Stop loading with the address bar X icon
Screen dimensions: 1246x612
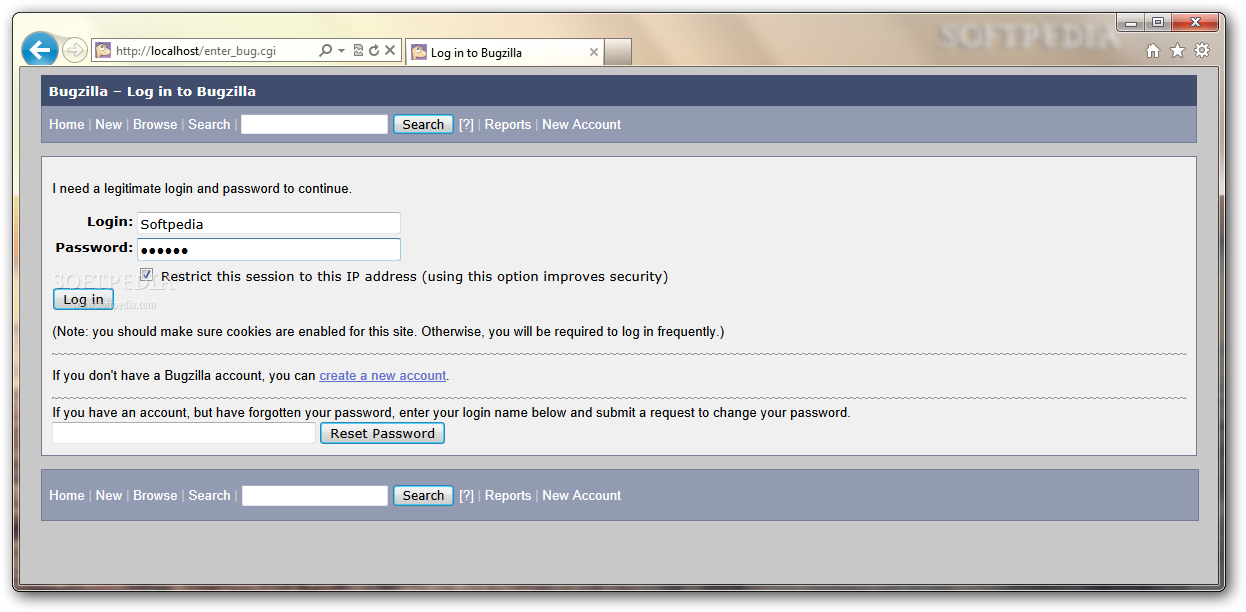(x=390, y=50)
